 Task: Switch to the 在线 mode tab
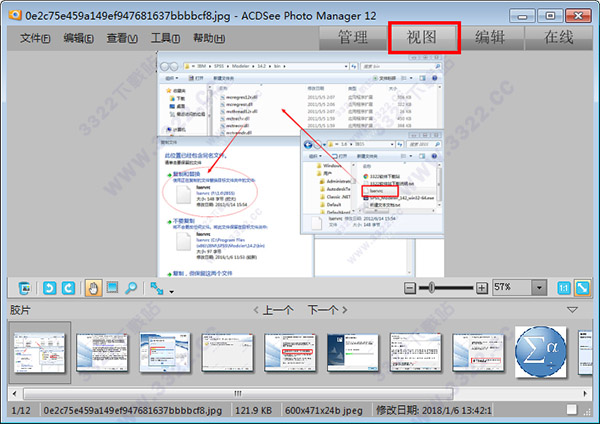coord(559,38)
